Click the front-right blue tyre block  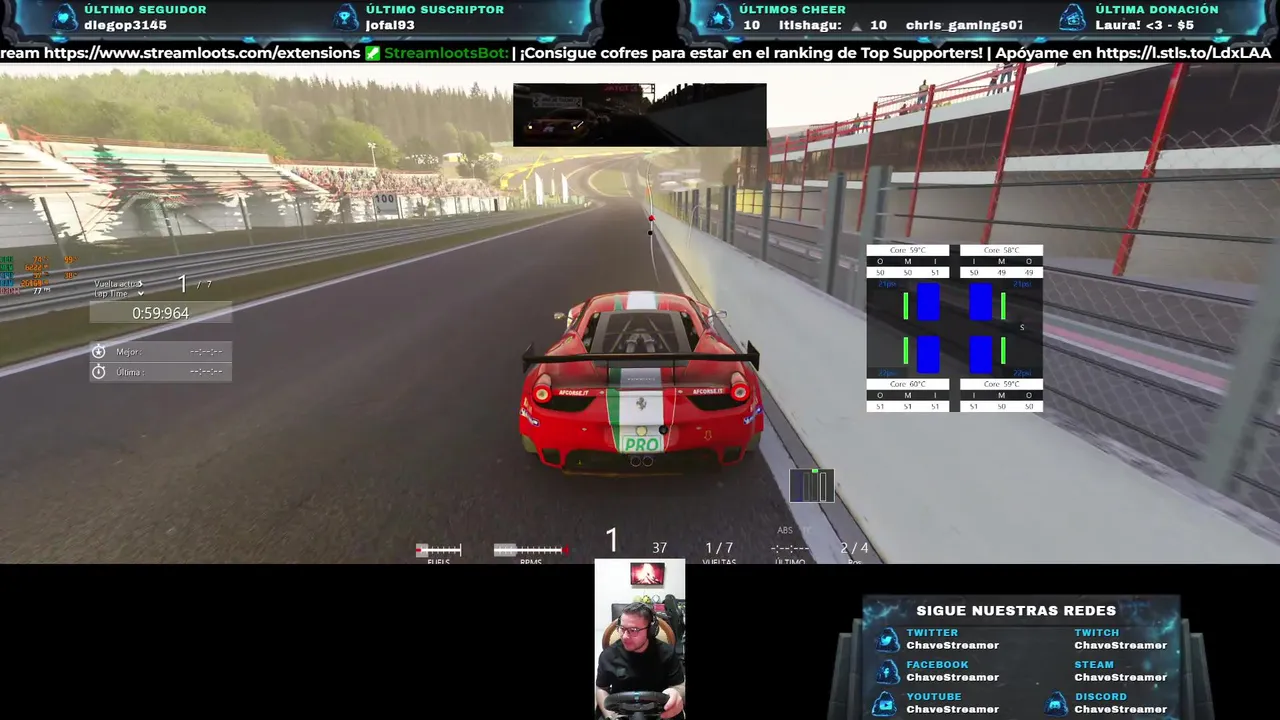980,302
